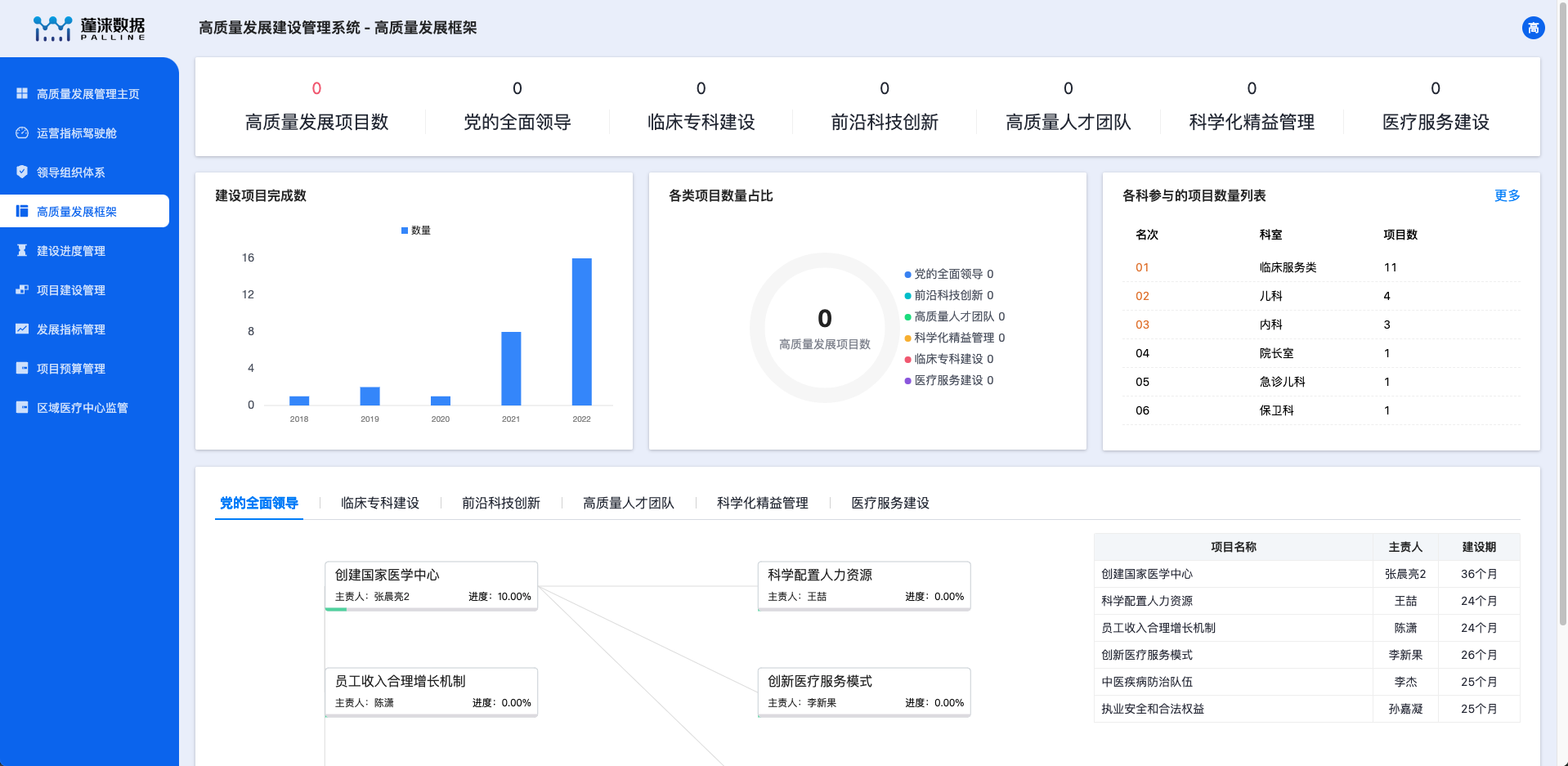Open 领导组织体系 menu item
Screen dimensions: 1568x766
coord(85,172)
